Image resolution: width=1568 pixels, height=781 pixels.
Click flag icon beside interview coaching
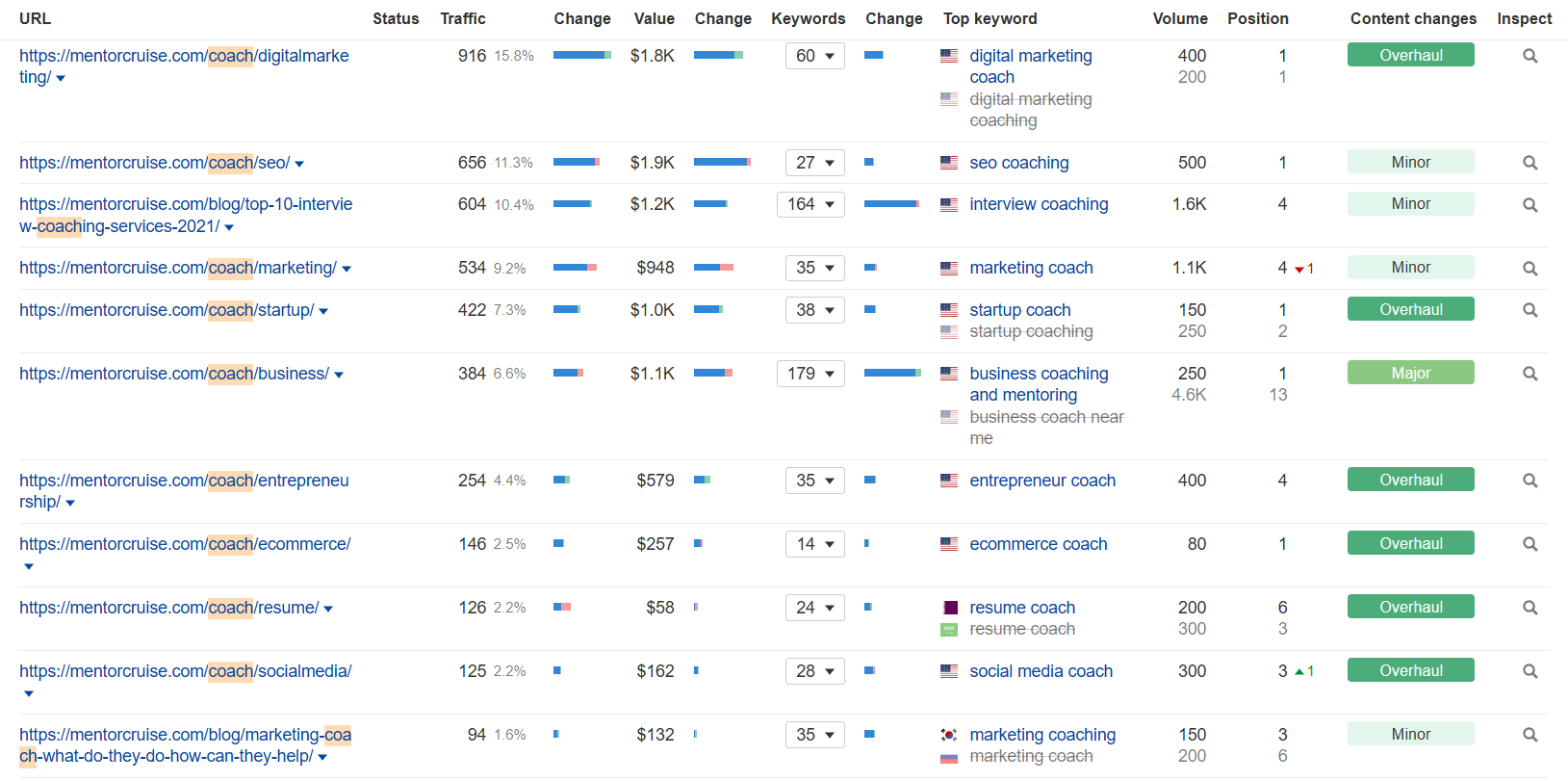(x=949, y=204)
